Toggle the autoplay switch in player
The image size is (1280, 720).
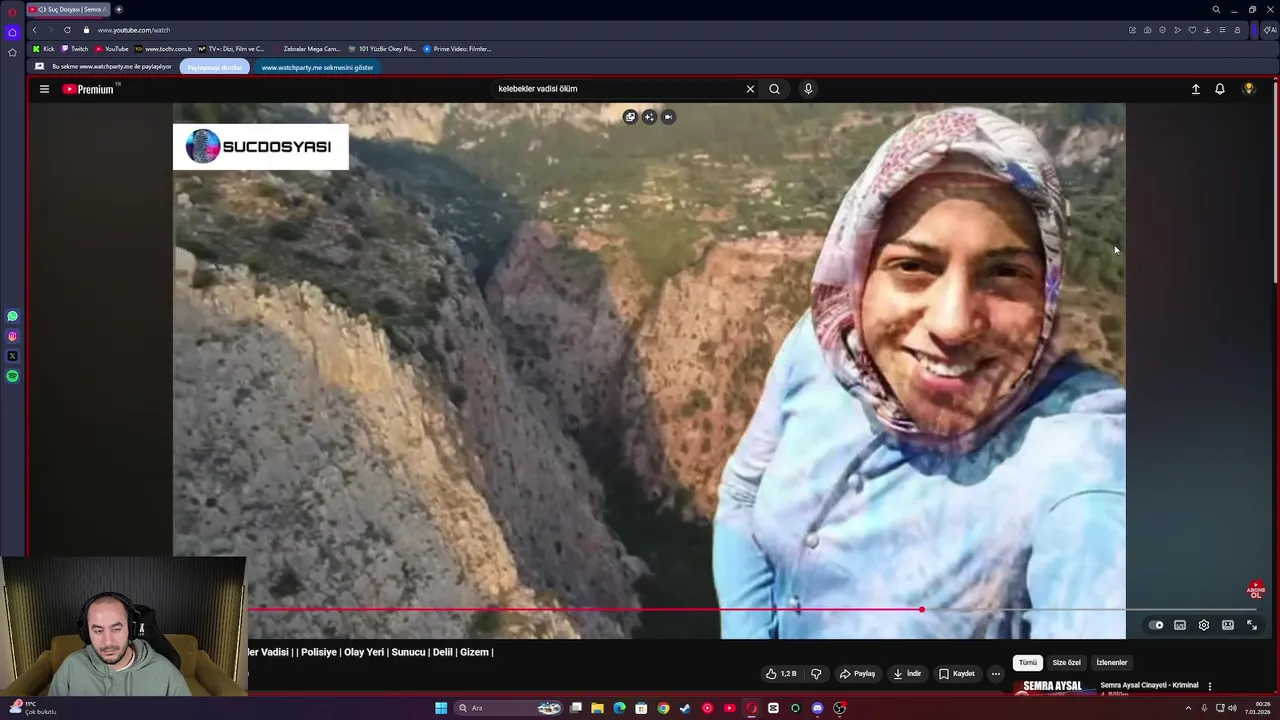click(1156, 625)
